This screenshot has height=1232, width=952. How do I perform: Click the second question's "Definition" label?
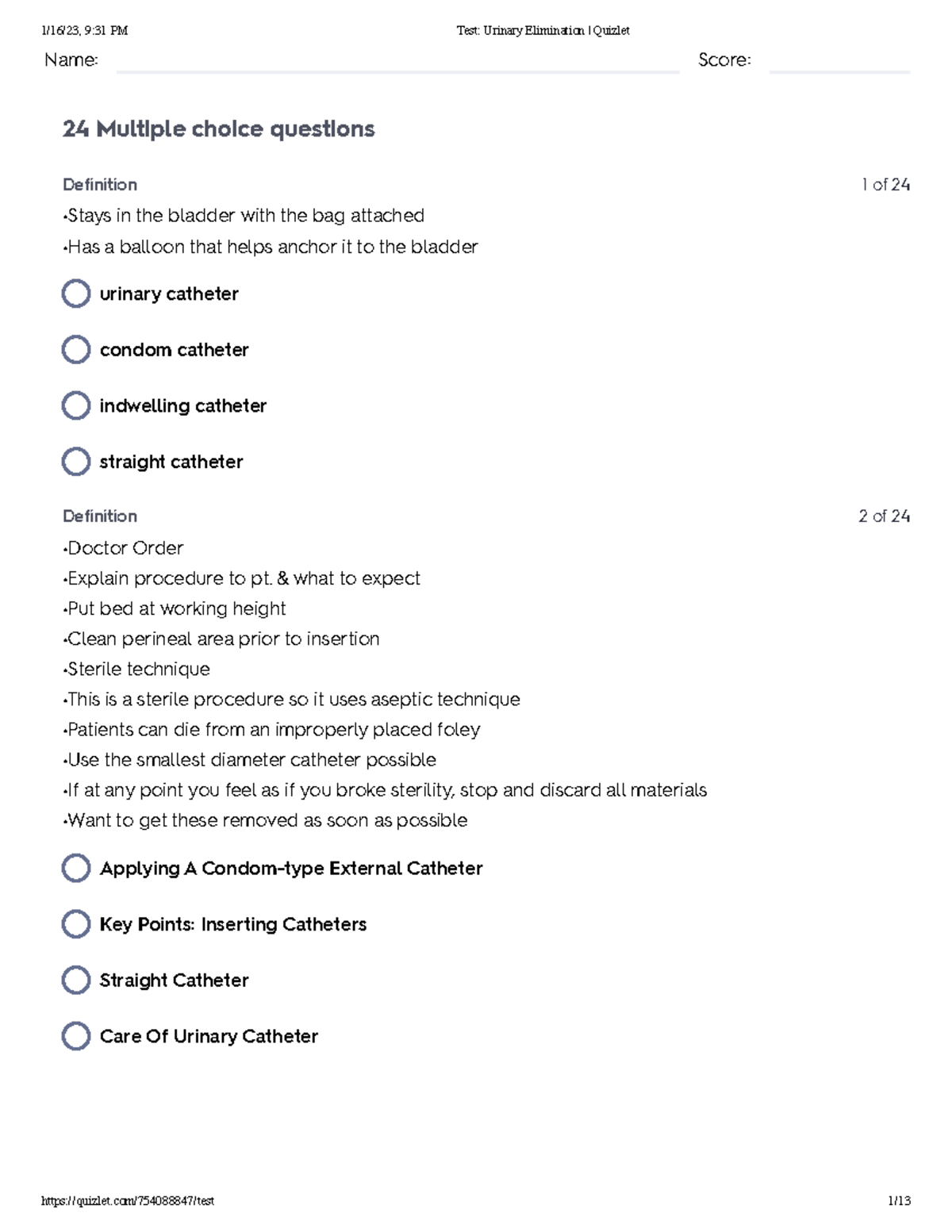100,516
